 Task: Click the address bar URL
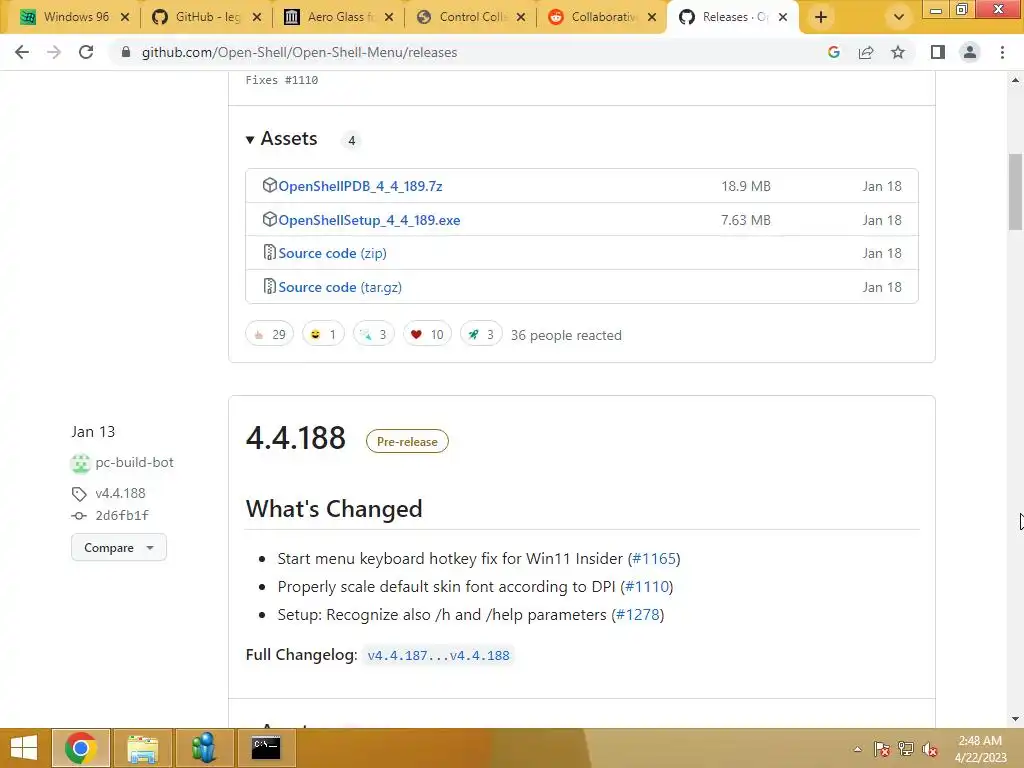coord(299,52)
